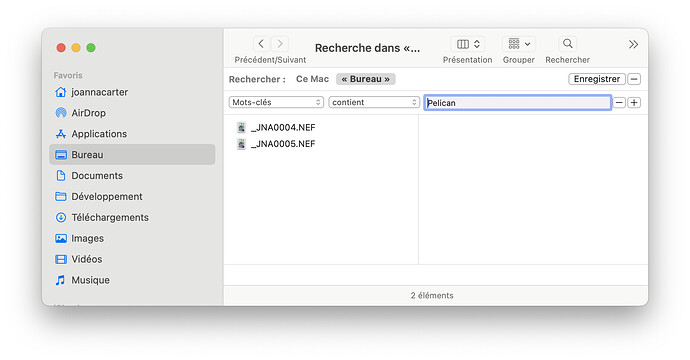This screenshot has width=690, height=360.
Task: Close the Finder window with red button
Action: pos(61,48)
